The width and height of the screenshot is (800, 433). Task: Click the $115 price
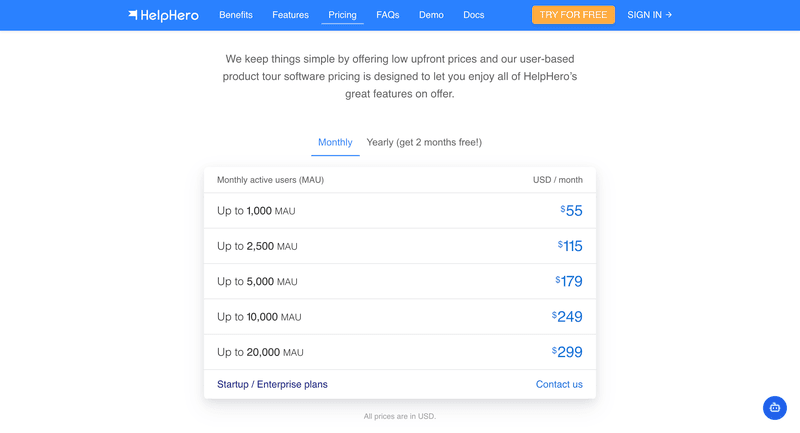pyautogui.click(x=571, y=246)
